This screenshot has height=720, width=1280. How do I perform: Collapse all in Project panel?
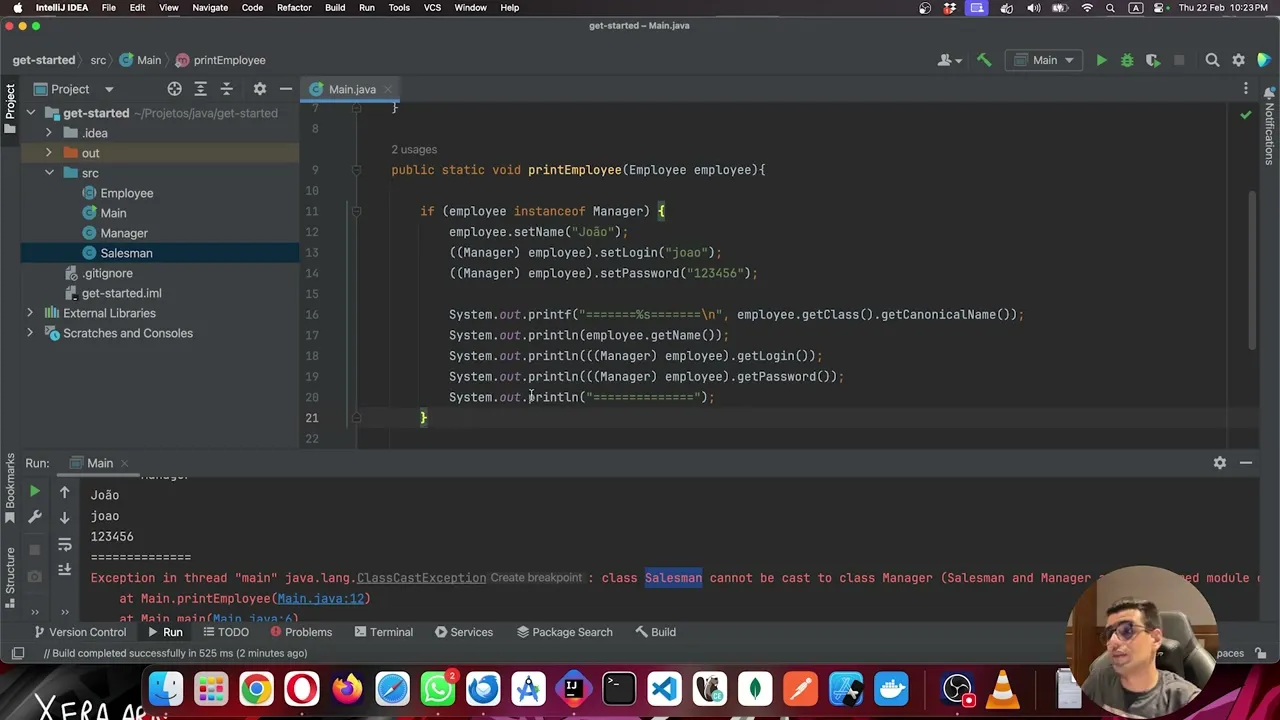[x=227, y=89]
